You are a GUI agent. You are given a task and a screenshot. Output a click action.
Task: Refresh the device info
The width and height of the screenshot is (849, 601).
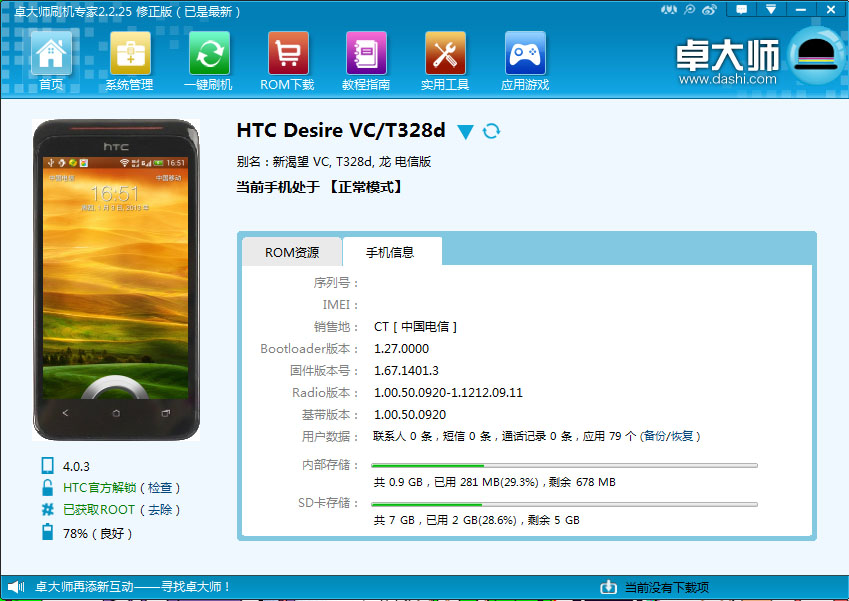491,131
